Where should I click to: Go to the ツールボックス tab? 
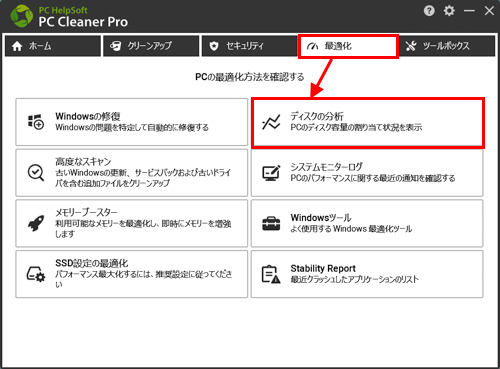tap(447, 46)
